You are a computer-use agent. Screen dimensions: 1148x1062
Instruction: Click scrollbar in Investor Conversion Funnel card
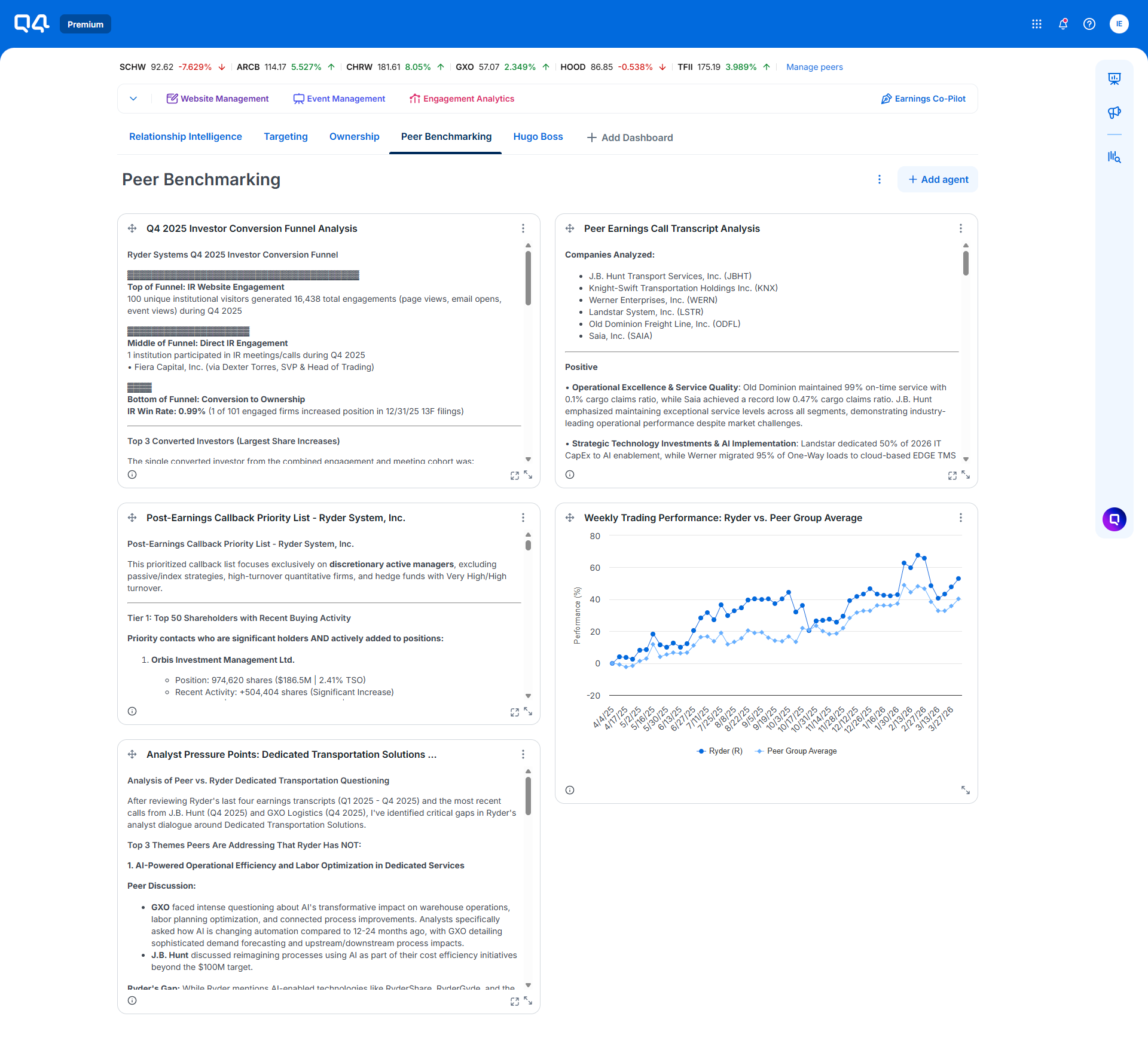pos(528,278)
